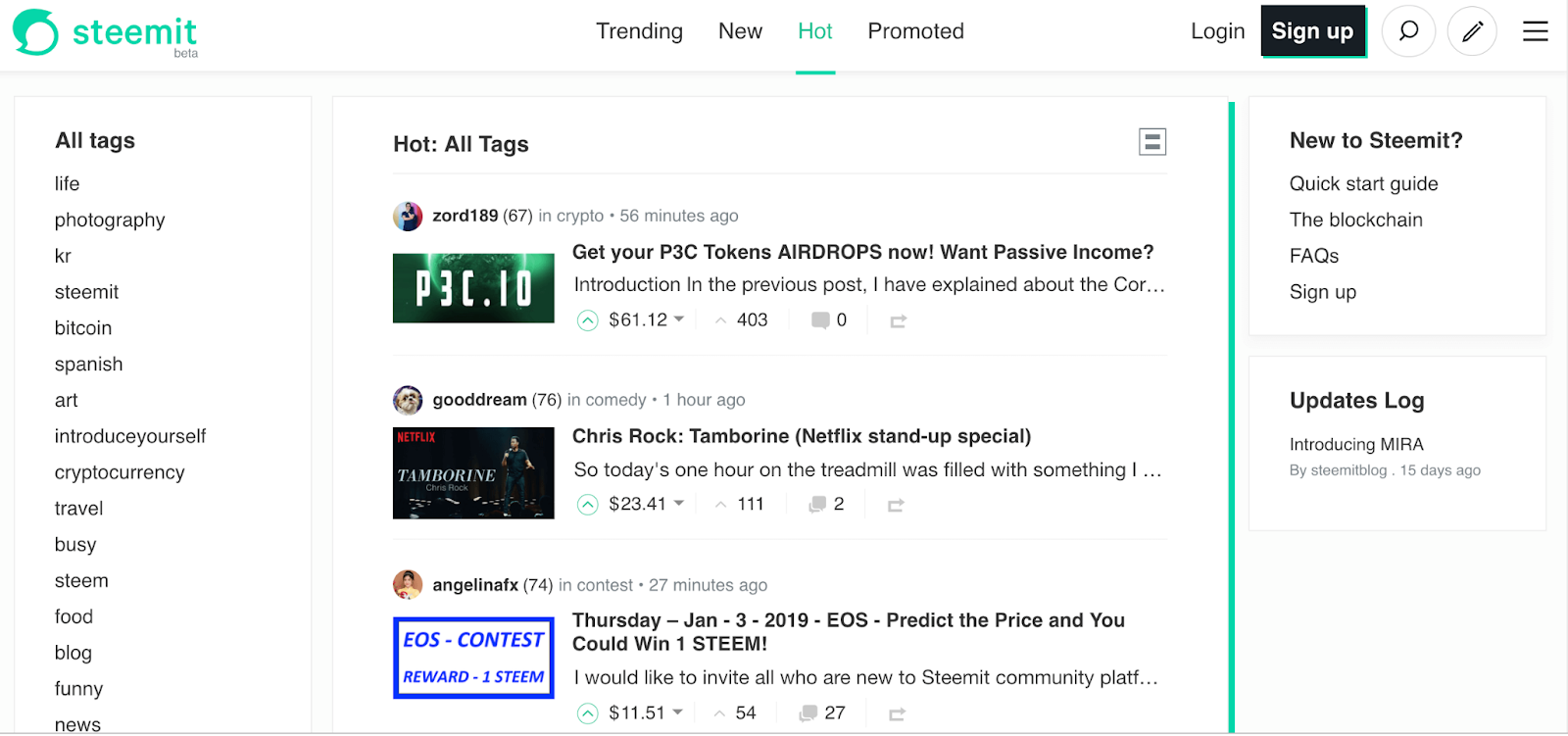This screenshot has width=1568, height=736.
Task: Open angelinafx's profile avatar
Action: coord(408,585)
